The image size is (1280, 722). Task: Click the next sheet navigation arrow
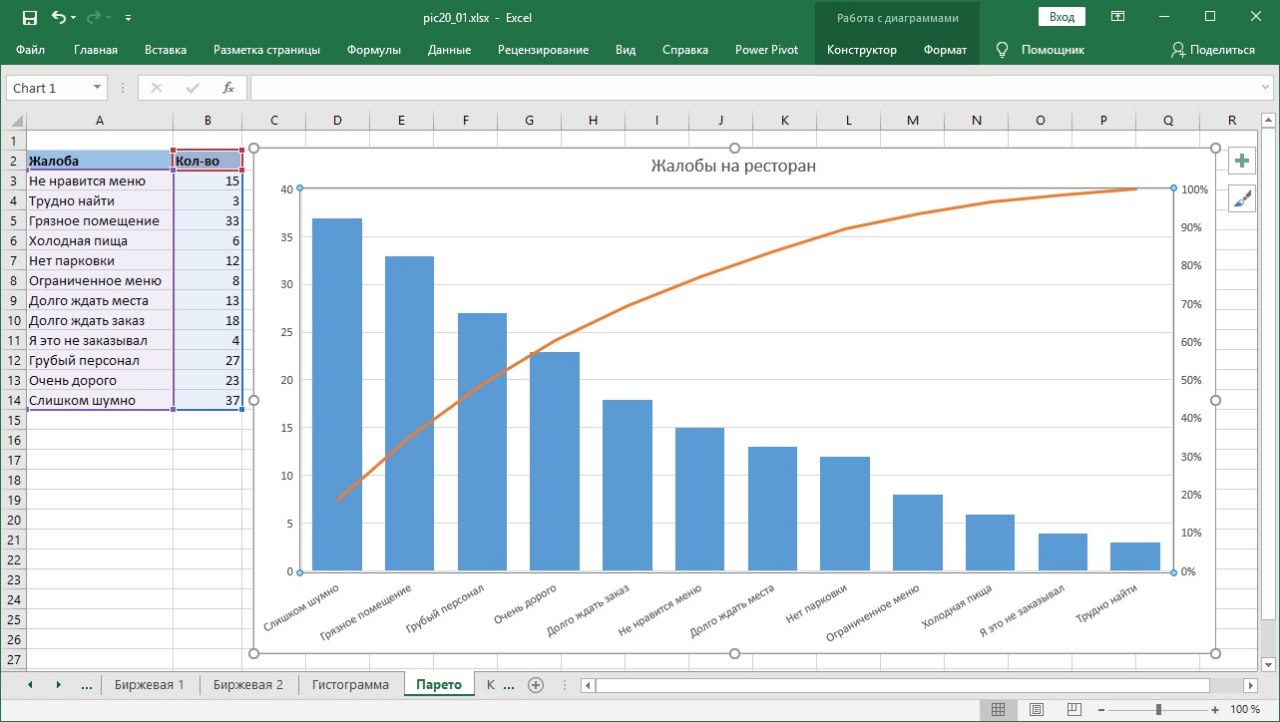click(58, 685)
